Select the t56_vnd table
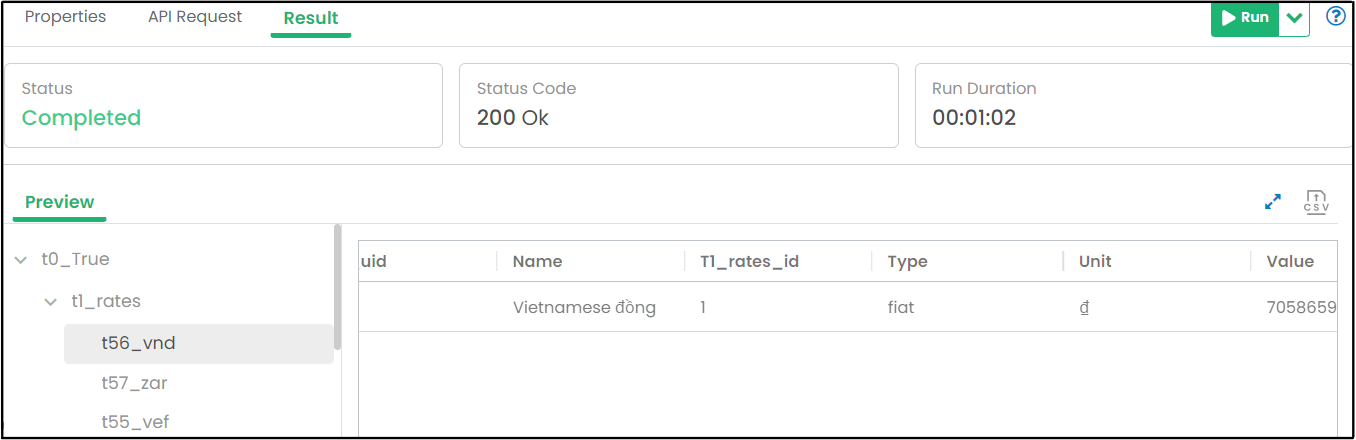This screenshot has height=440, width=1356. (199, 343)
